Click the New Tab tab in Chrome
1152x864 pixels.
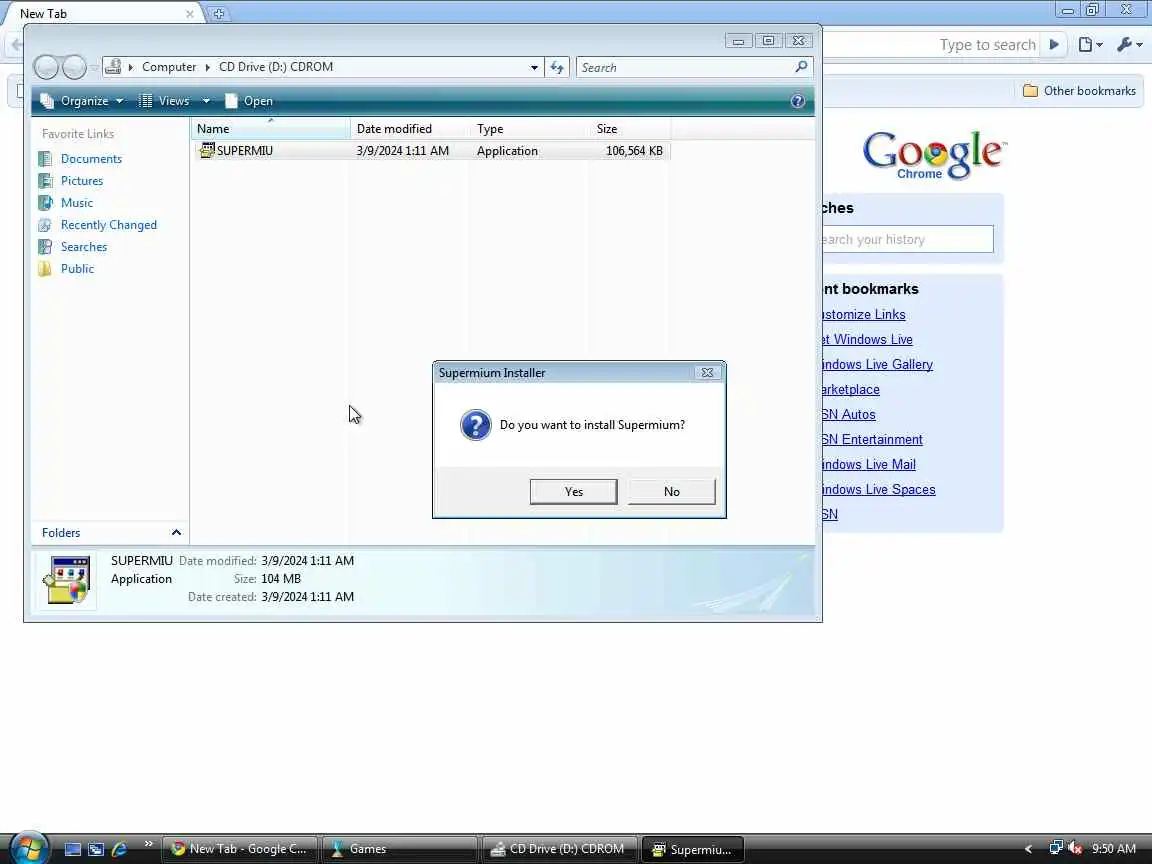click(101, 13)
